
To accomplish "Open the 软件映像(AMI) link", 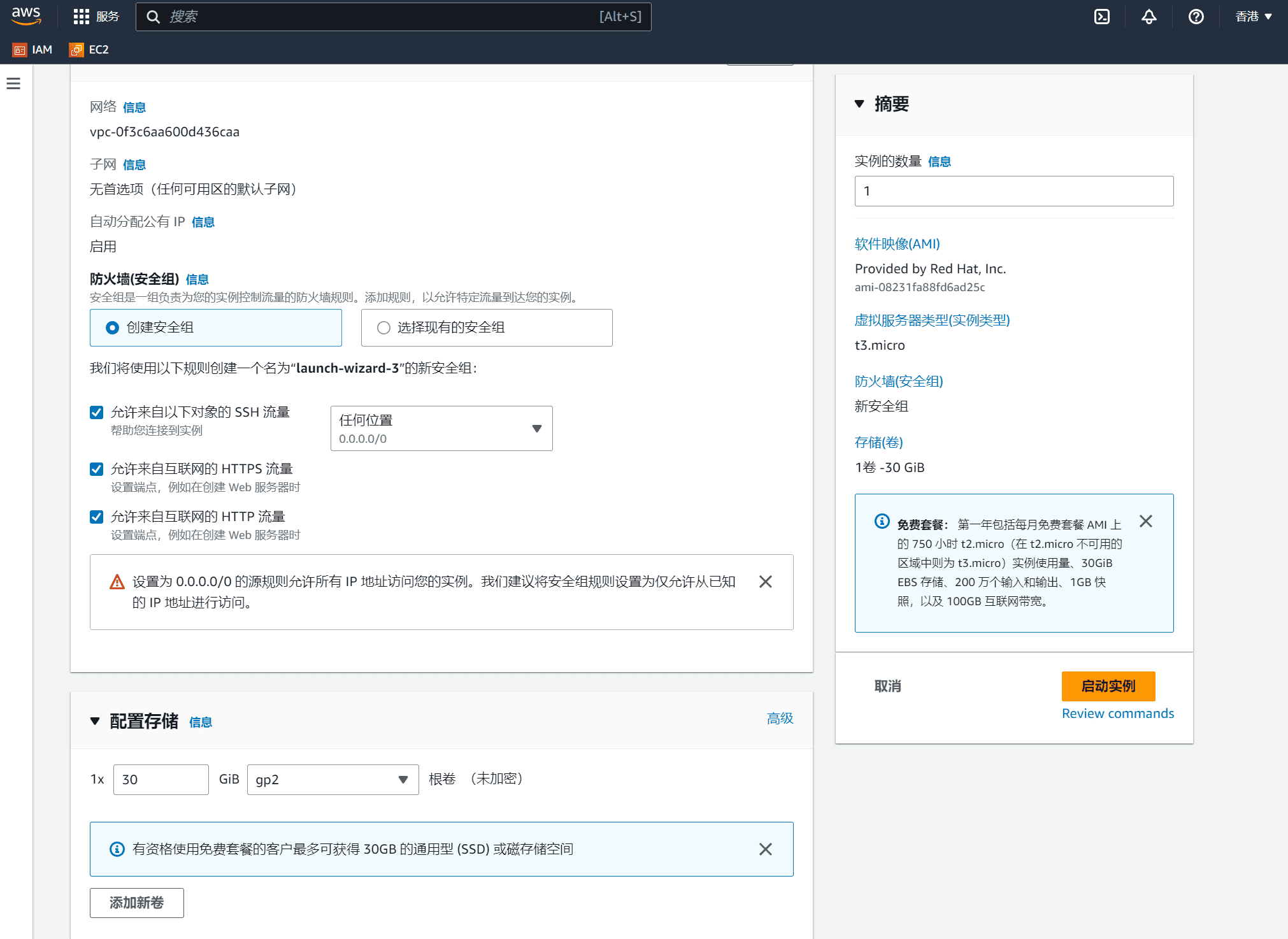I will click(896, 243).
